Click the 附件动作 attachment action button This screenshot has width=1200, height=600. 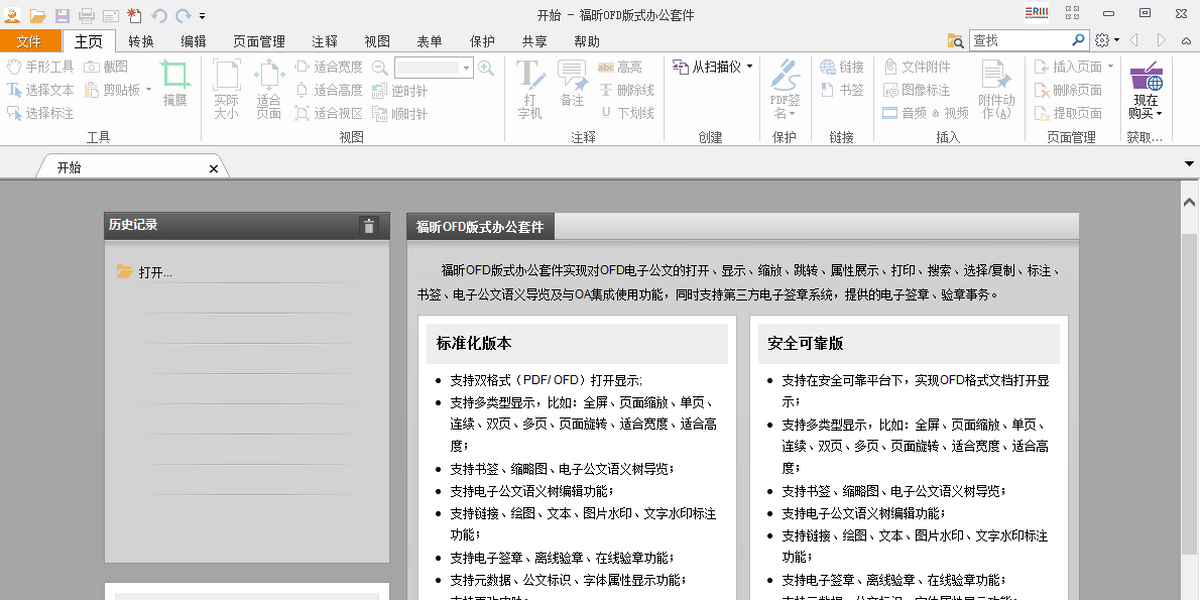coord(997,89)
